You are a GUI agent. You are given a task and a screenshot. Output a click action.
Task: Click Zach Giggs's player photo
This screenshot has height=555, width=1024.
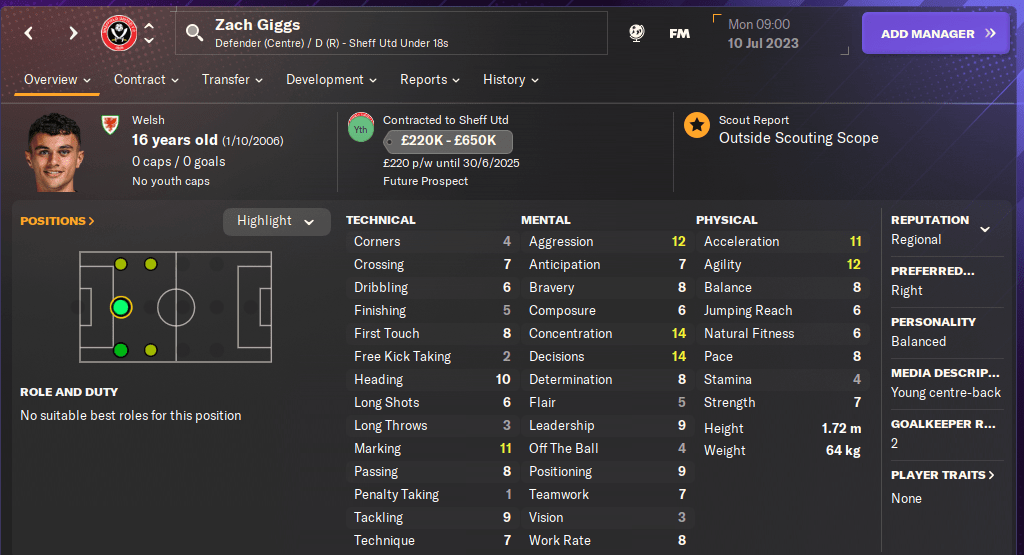coord(56,151)
